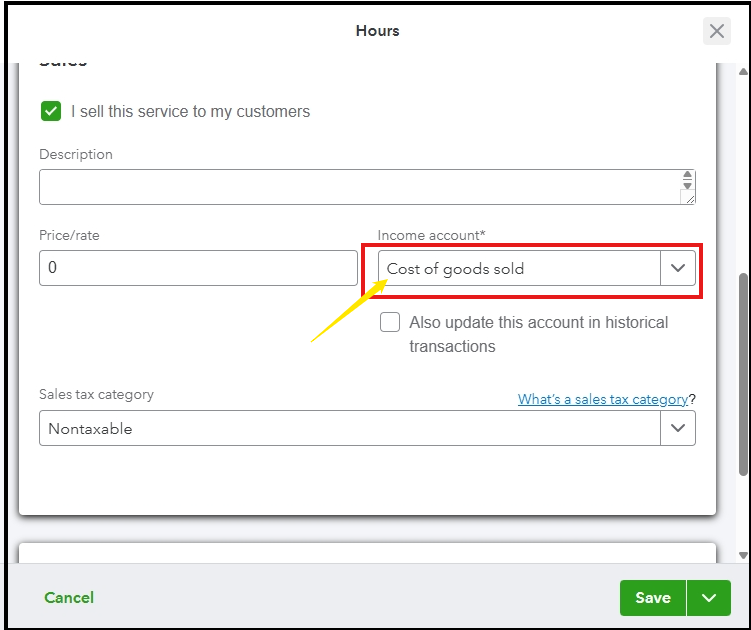751x630 pixels.
Task: Click the 'Cost of goods sold' account field
Action: pyautogui.click(x=519, y=268)
